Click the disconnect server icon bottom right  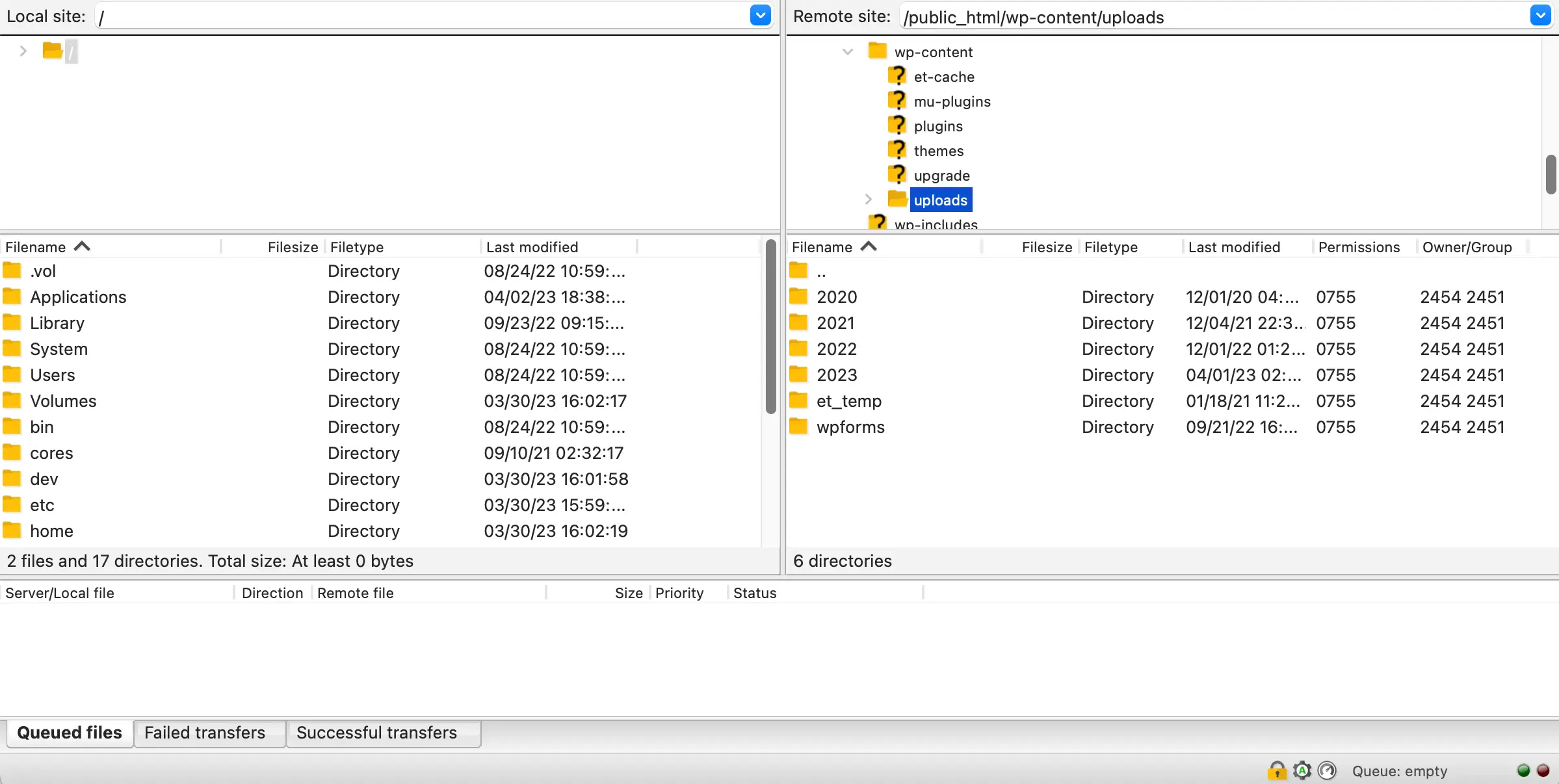click(x=1543, y=770)
